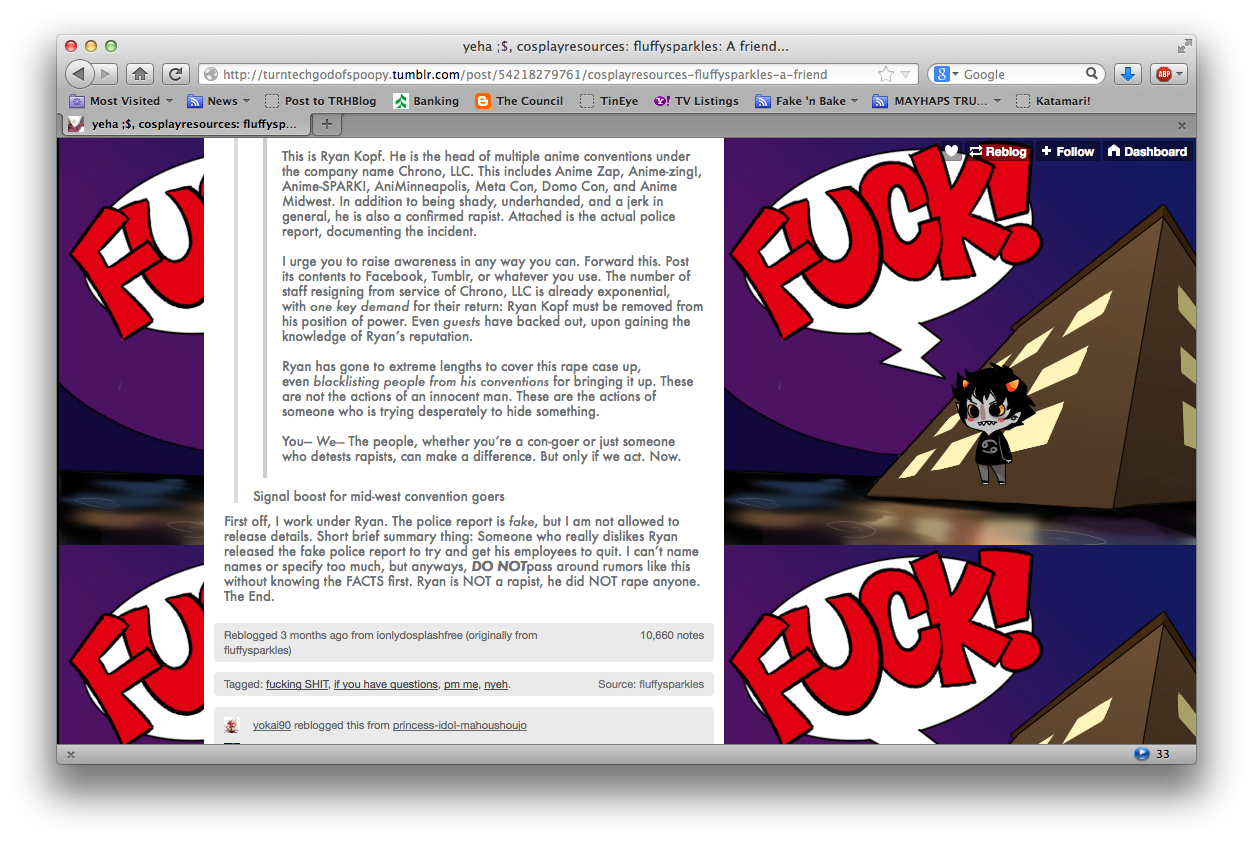1253x843 pixels.
Task: Open the search engine selector dropdown
Action: [946, 74]
